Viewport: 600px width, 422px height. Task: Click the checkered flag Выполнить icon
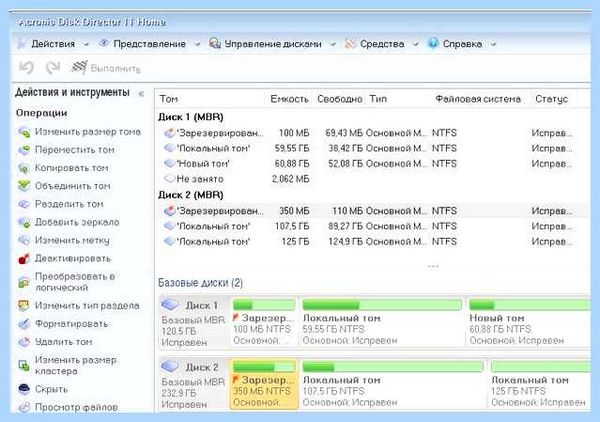[79, 68]
